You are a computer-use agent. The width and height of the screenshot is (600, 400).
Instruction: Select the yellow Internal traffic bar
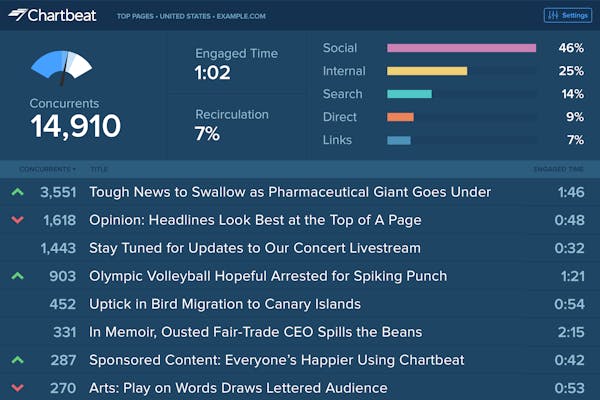427,71
